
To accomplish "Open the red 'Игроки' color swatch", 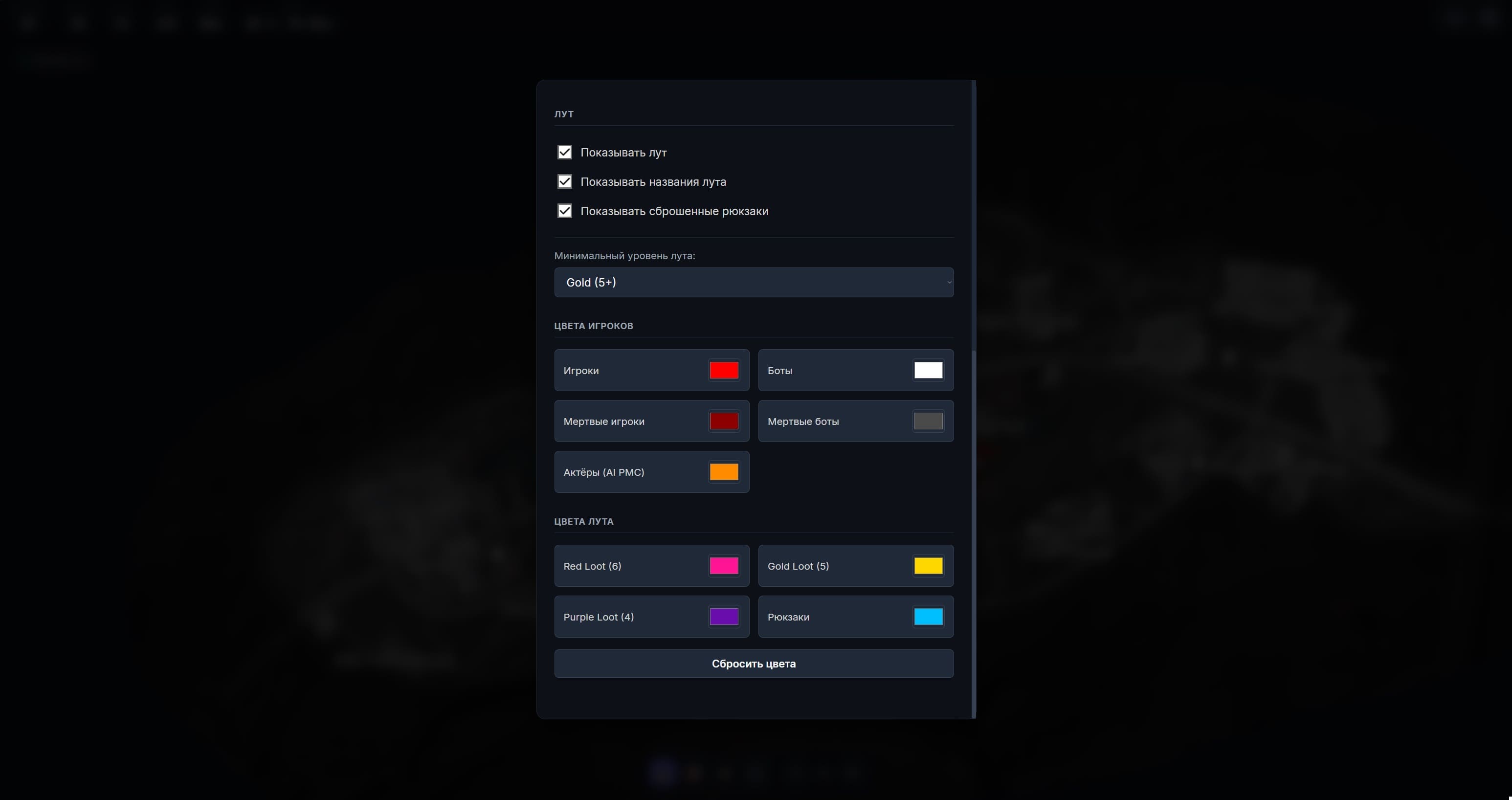I will coord(724,370).
